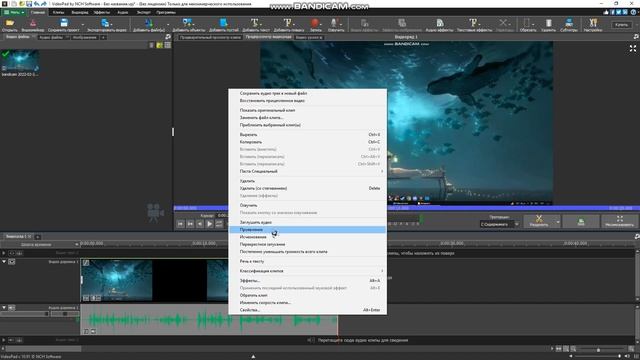Click the Buy button in toolbar
The width and height of the screenshot is (640, 360).
(x=621, y=25)
